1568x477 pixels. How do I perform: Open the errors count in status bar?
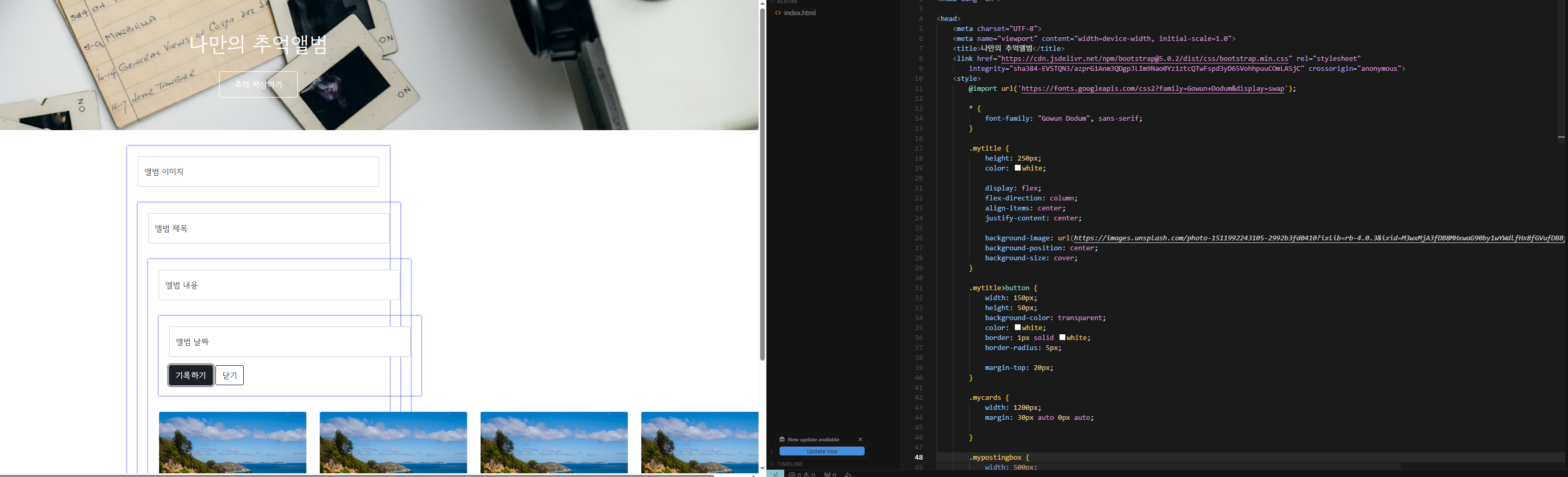pos(794,474)
